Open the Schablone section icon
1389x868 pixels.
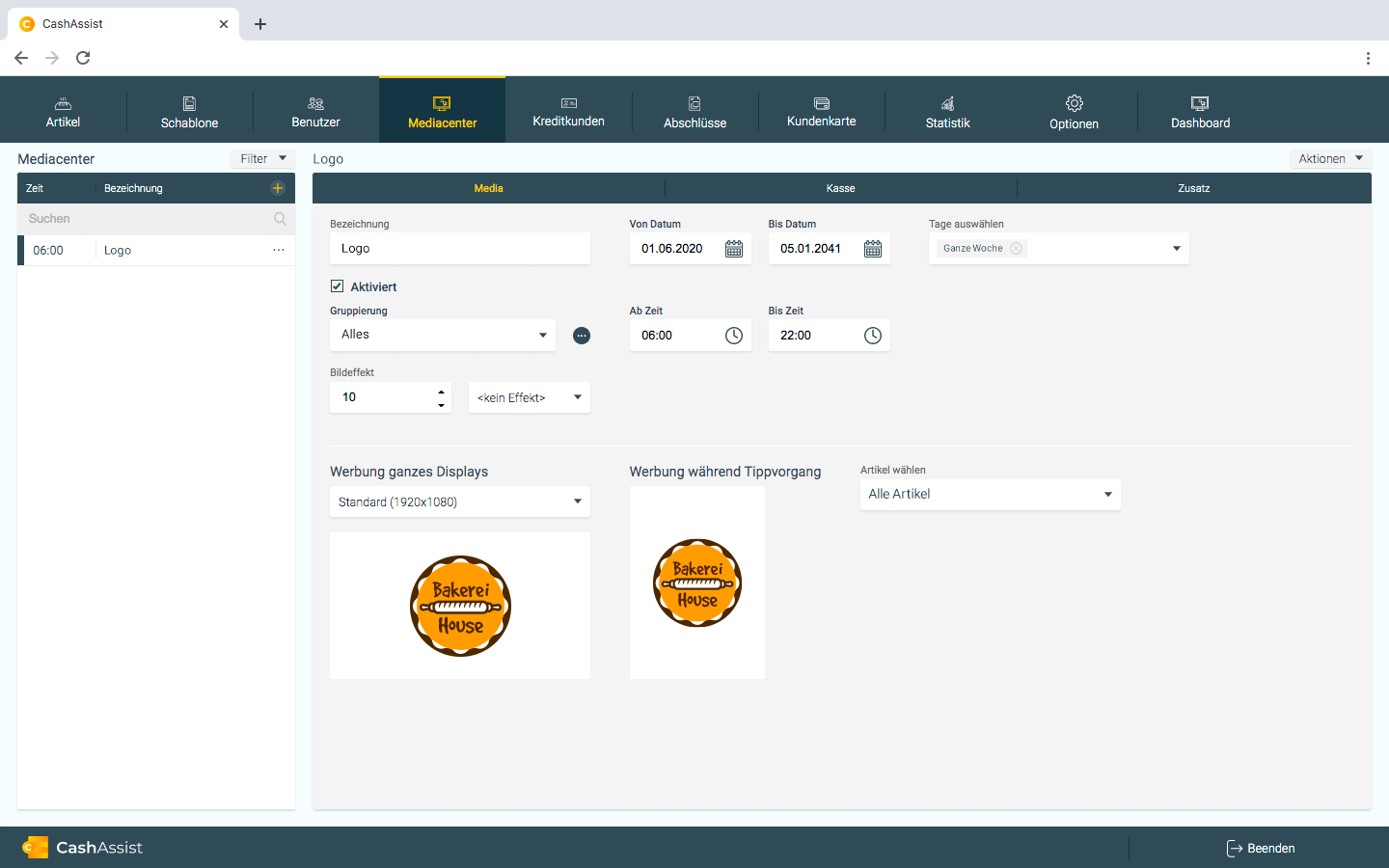(x=189, y=103)
